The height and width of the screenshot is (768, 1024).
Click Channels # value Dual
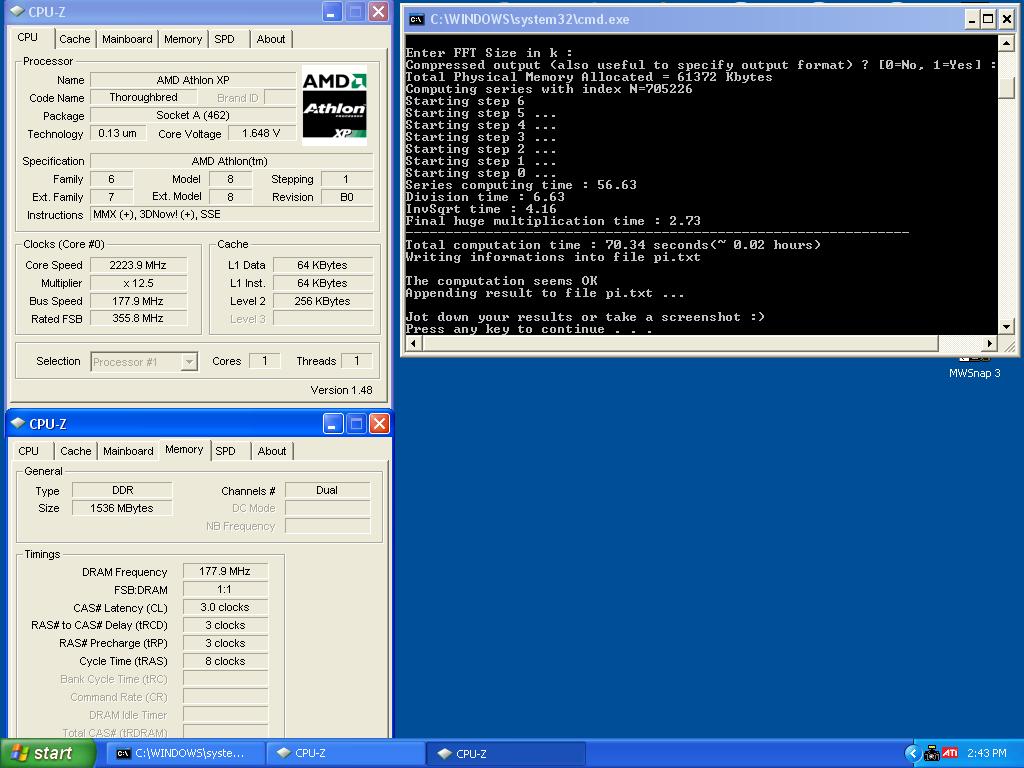(327, 490)
